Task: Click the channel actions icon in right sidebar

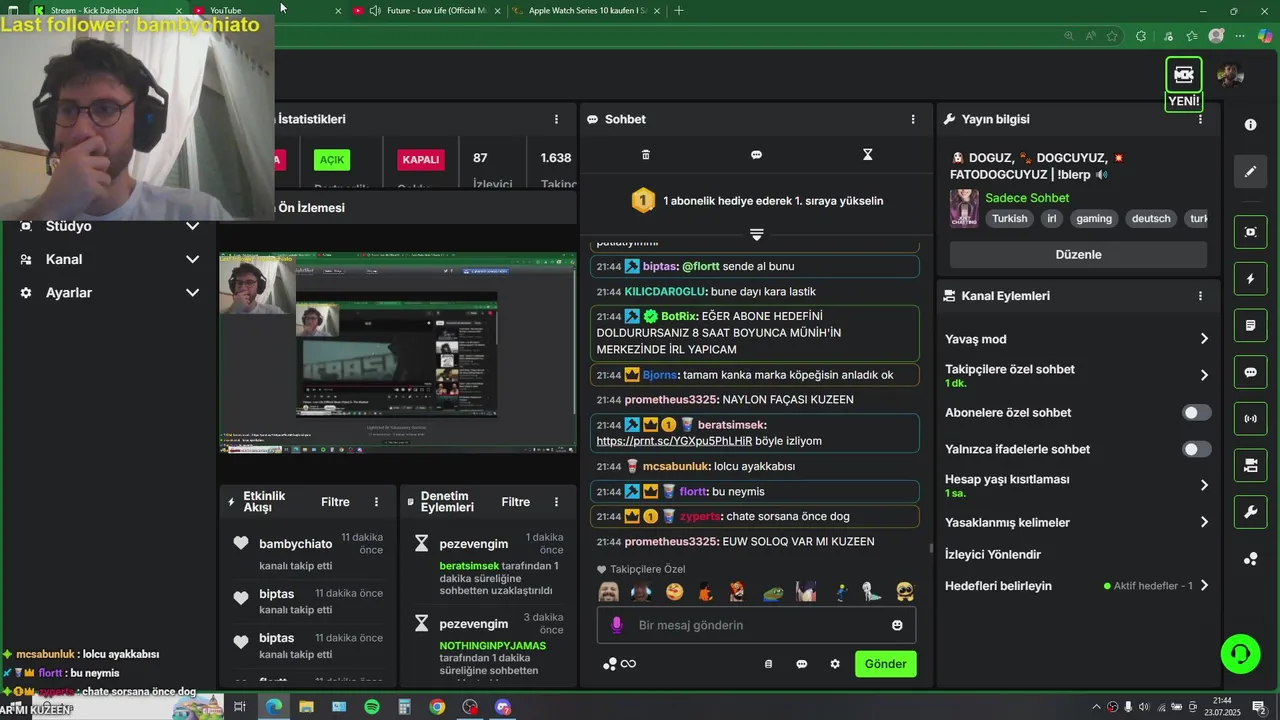Action: (1250, 466)
